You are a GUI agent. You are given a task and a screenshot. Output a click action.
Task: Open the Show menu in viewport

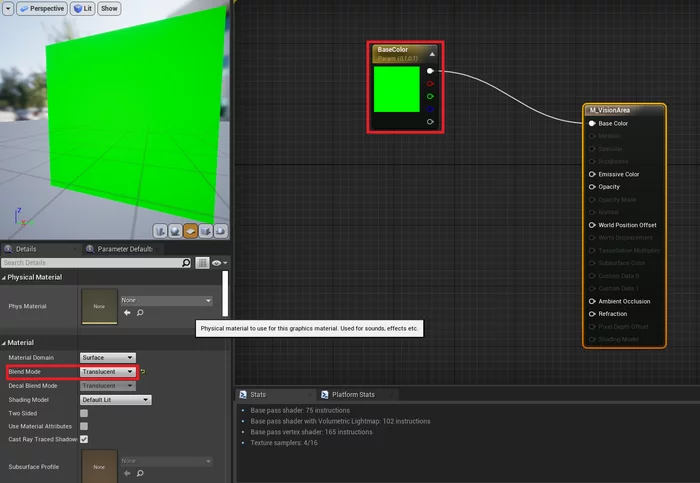(x=109, y=8)
